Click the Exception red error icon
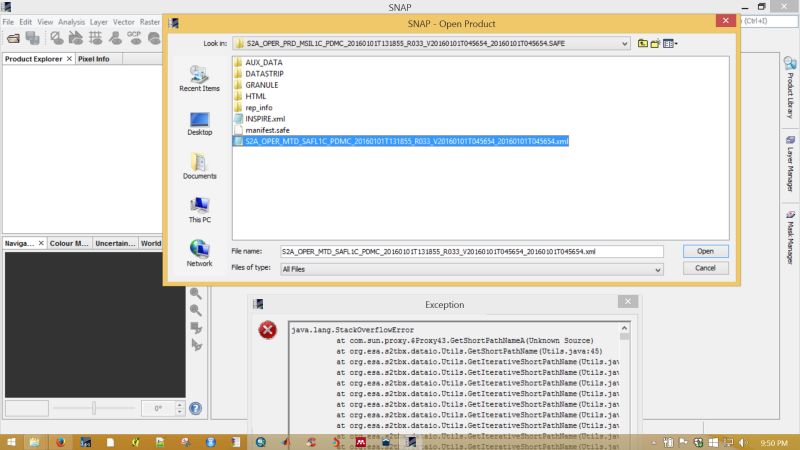The image size is (800, 450). (267, 330)
